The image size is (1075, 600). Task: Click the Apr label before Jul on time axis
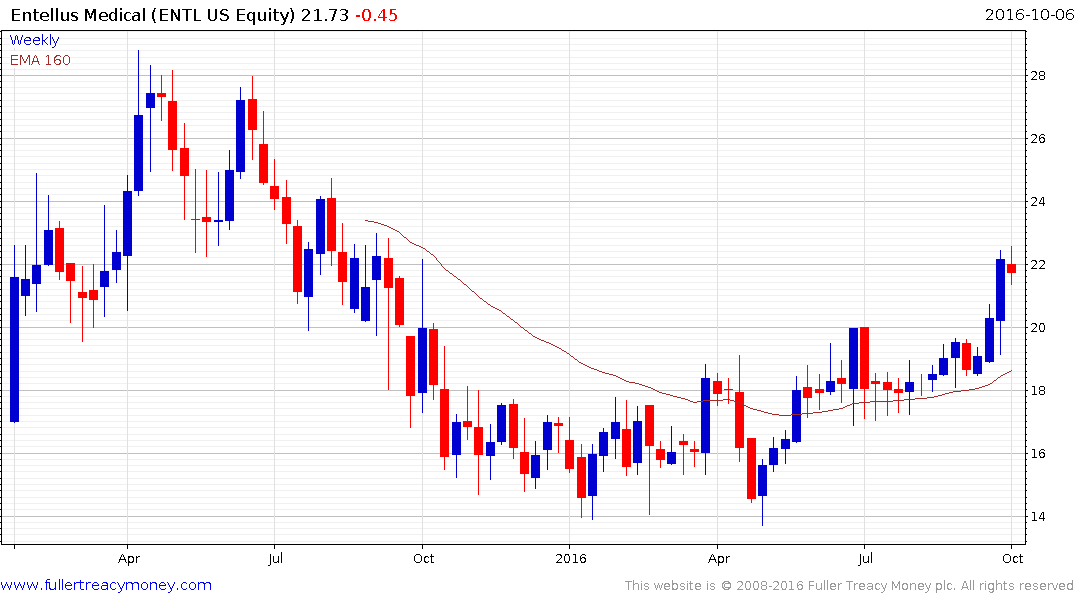point(129,559)
